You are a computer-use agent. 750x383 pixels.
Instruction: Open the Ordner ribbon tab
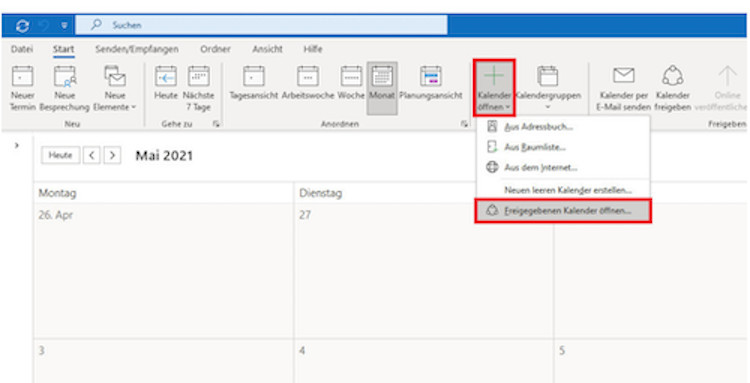[215, 49]
